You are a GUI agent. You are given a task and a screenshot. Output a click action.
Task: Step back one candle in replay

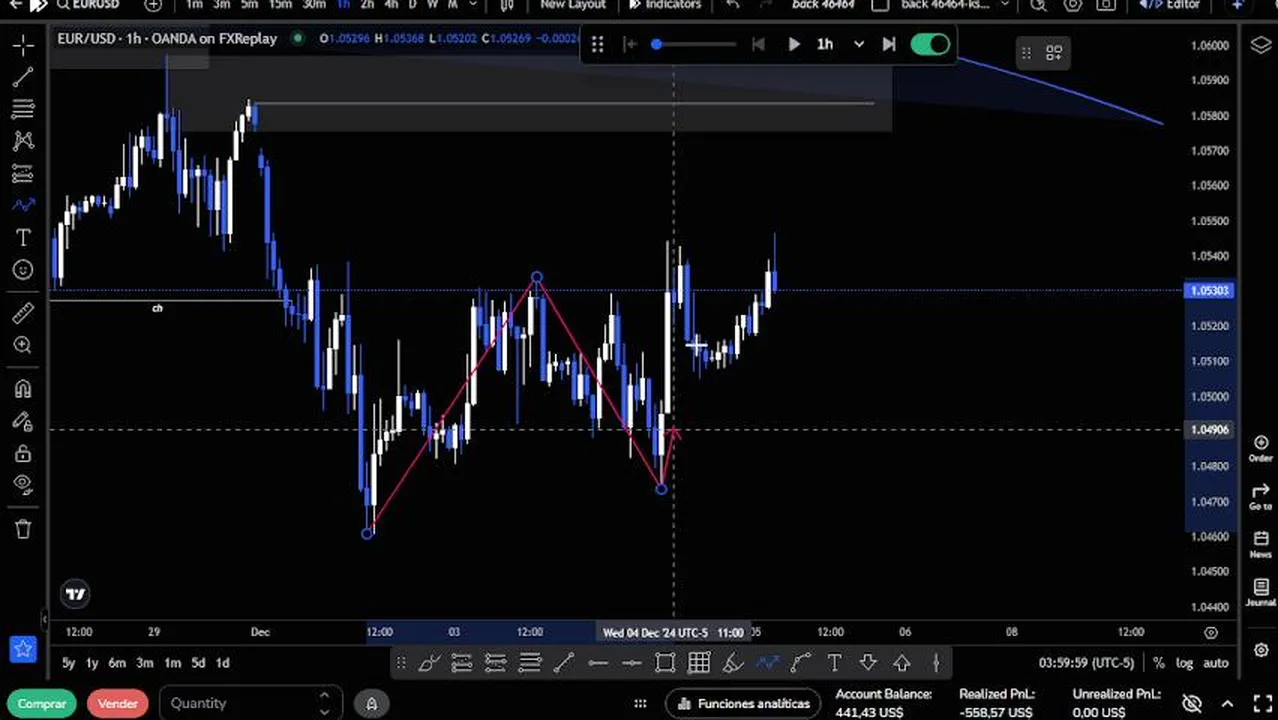(758, 44)
